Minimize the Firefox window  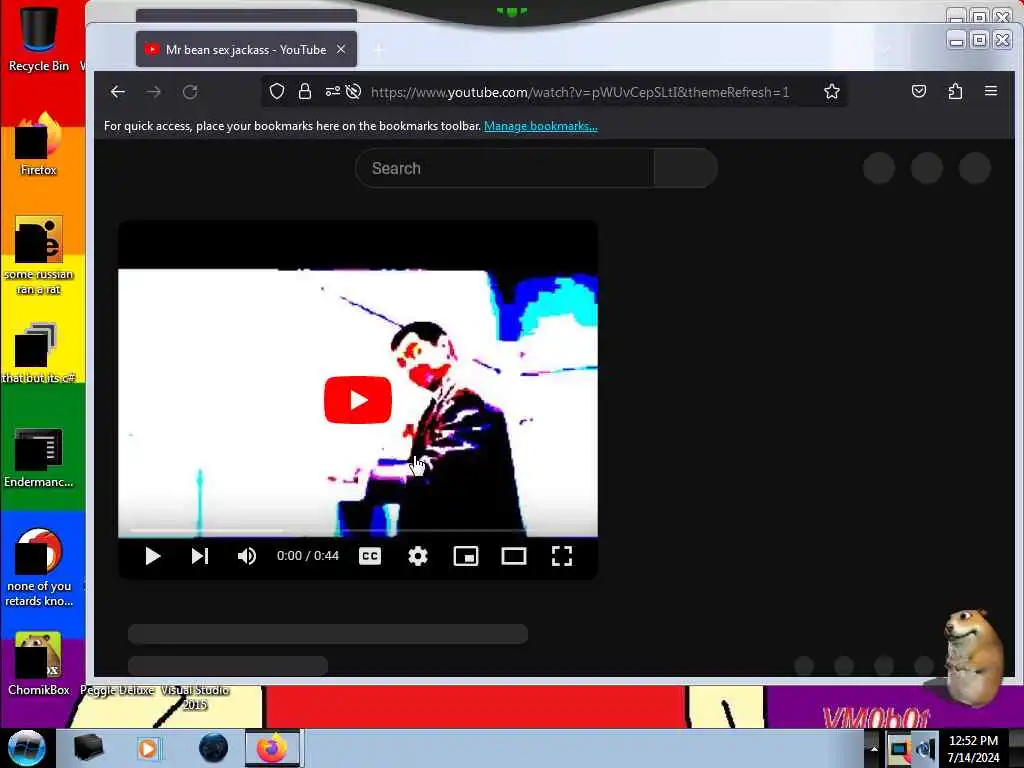point(957,40)
